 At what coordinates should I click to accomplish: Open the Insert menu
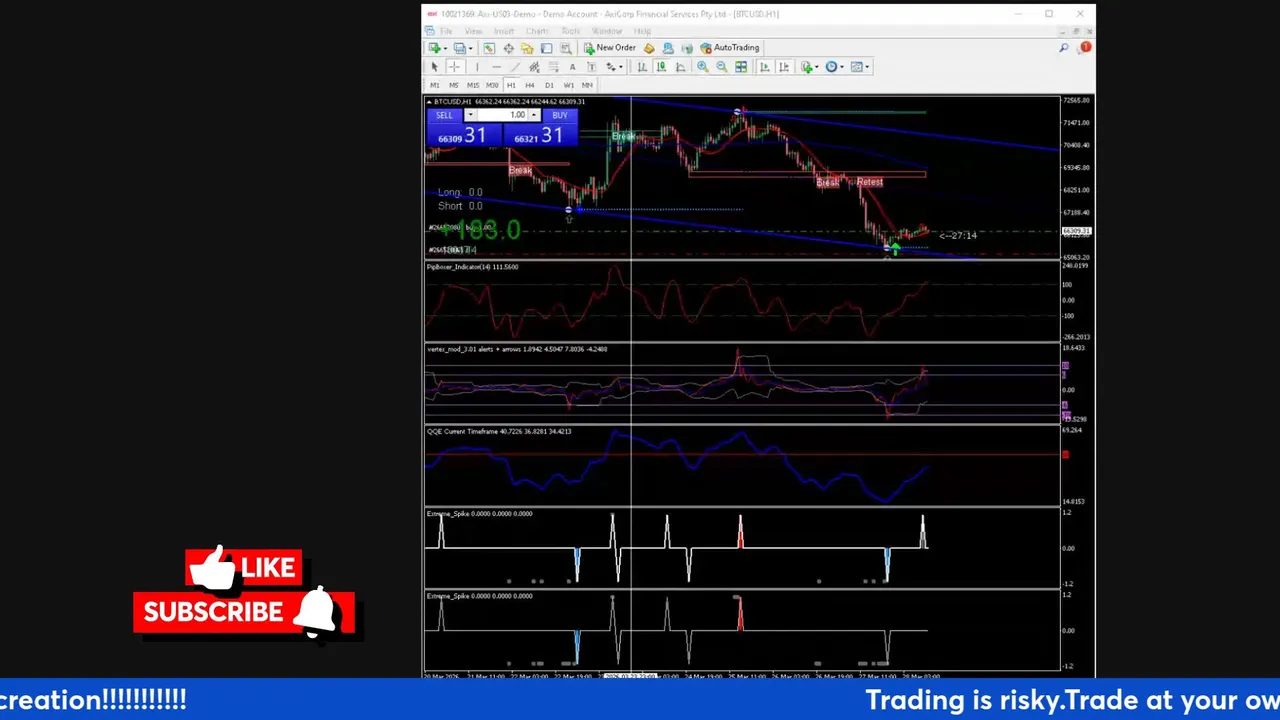pos(504,31)
